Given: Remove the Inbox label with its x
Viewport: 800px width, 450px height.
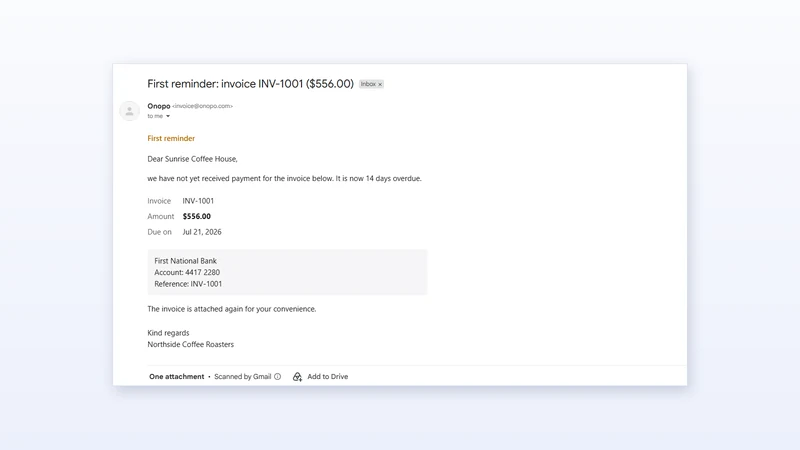Looking at the screenshot, I should pyautogui.click(x=380, y=84).
